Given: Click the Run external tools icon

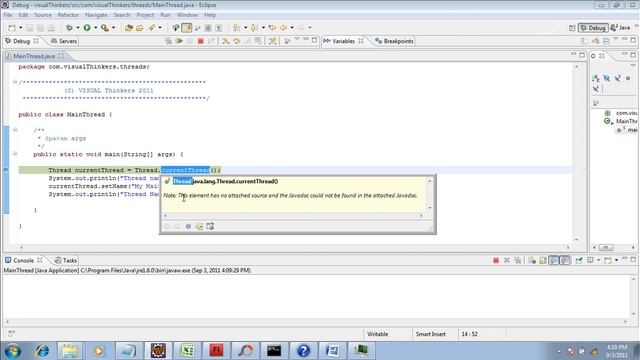Looking at the screenshot, I should coord(105,28).
